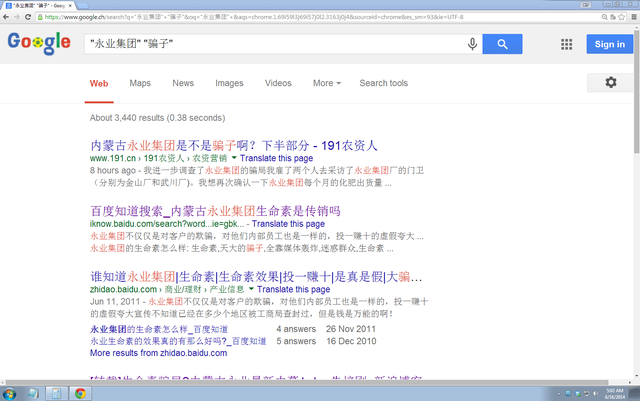Click the Sign in button
This screenshot has width=640, height=401.
pos(610,44)
